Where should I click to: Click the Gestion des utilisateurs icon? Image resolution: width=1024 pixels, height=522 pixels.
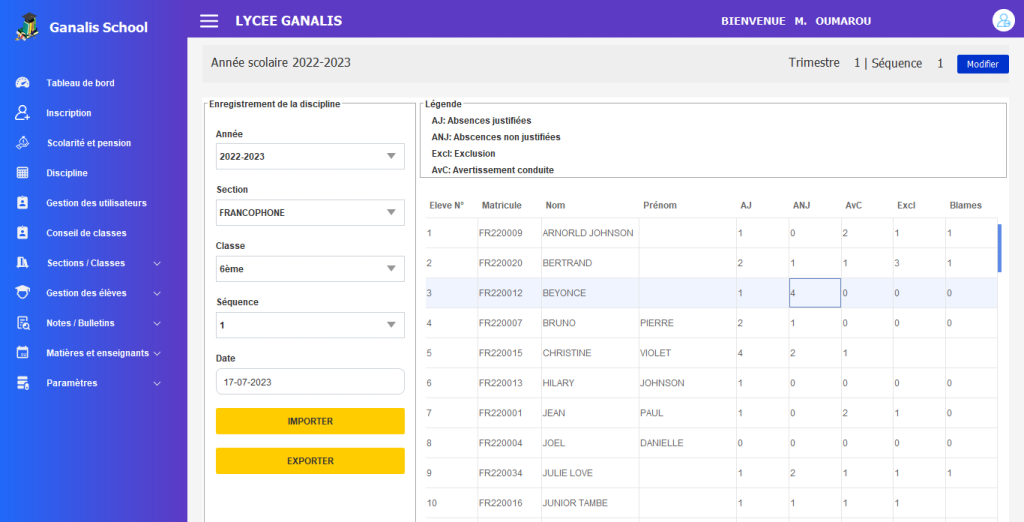[x=23, y=203]
